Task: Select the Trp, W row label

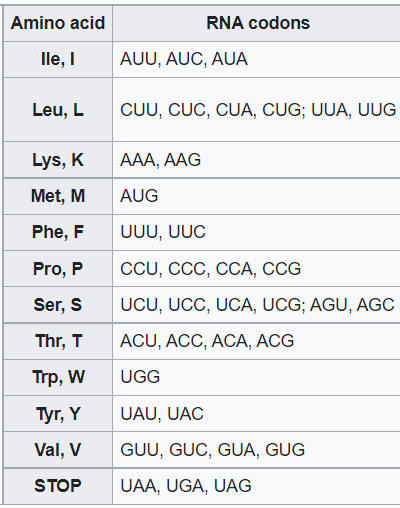Action: tap(58, 377)
